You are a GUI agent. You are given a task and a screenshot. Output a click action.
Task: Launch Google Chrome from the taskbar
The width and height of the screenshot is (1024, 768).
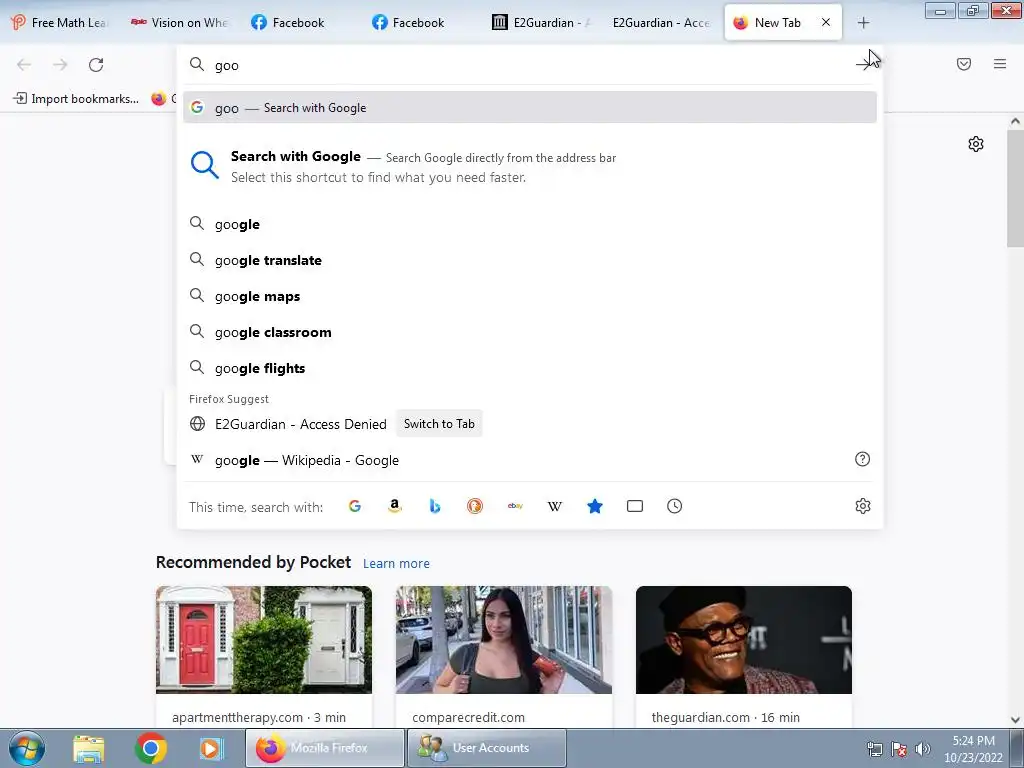(x=150, y=748)
